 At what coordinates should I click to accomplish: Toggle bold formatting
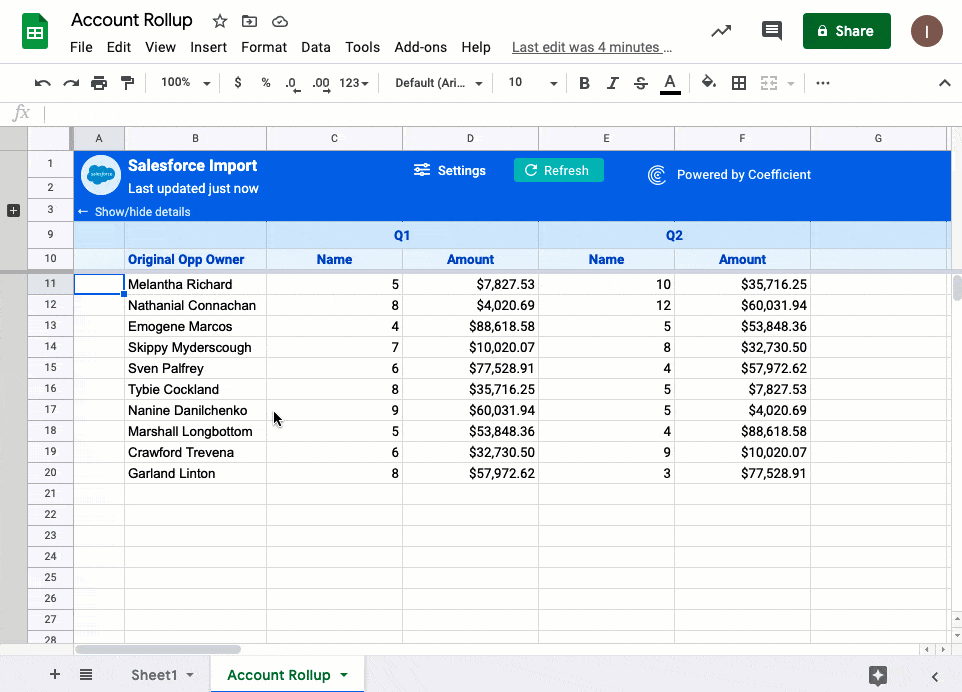(584, 83)
